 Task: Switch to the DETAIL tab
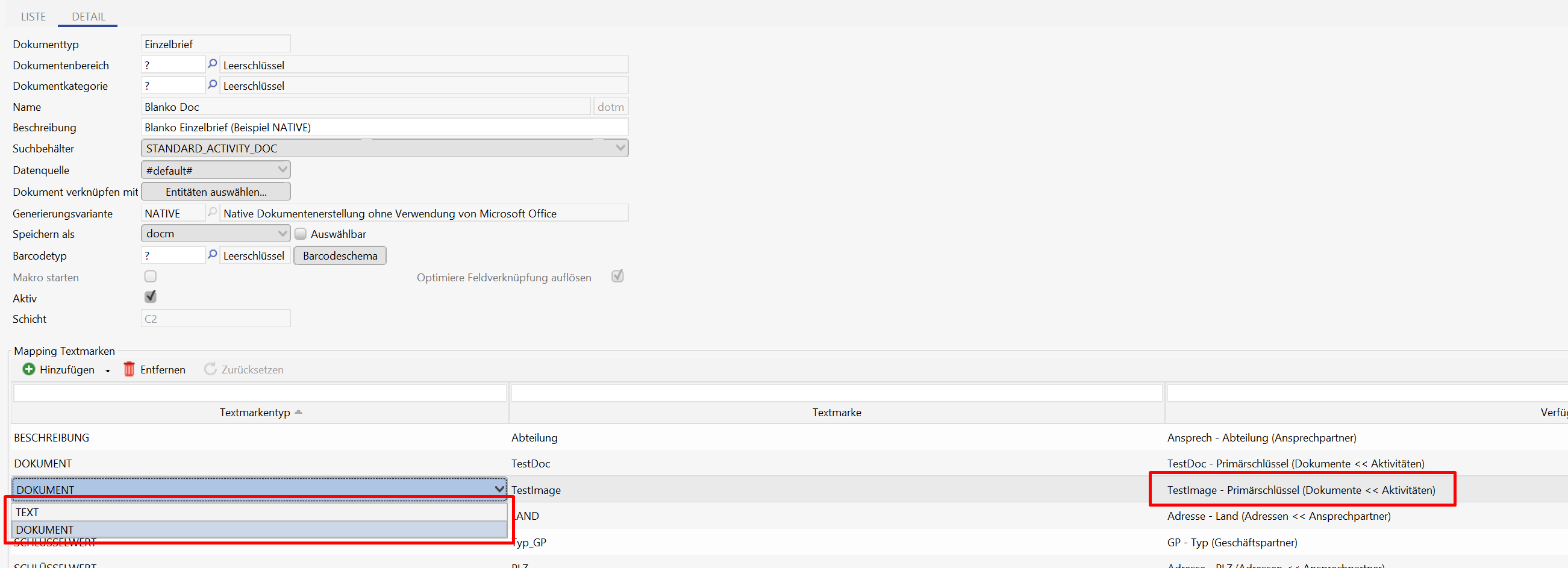(x=89, y=16)
